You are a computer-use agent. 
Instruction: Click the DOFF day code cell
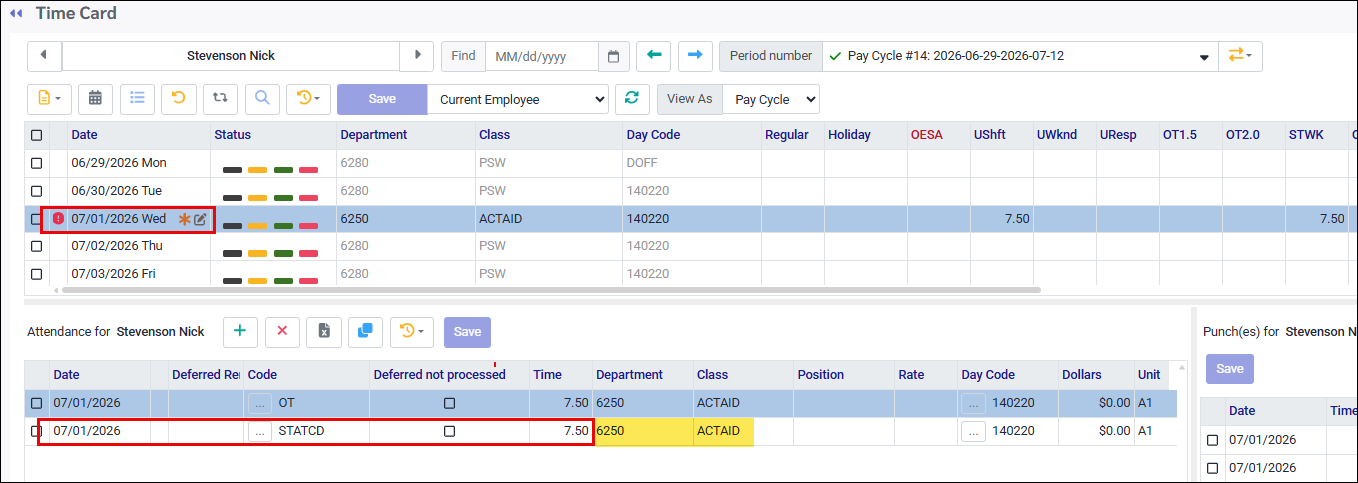pos(691,163)
